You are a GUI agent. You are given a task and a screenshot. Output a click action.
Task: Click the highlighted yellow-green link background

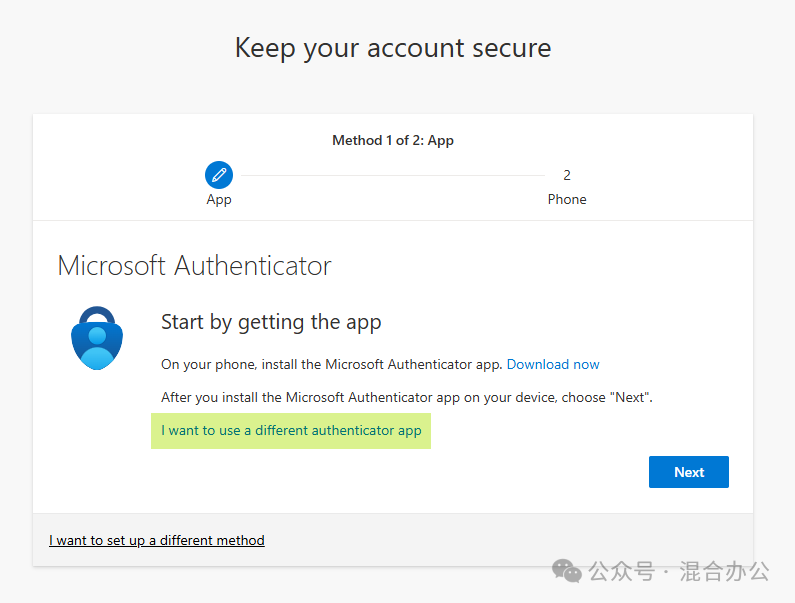tap(291, 431)
